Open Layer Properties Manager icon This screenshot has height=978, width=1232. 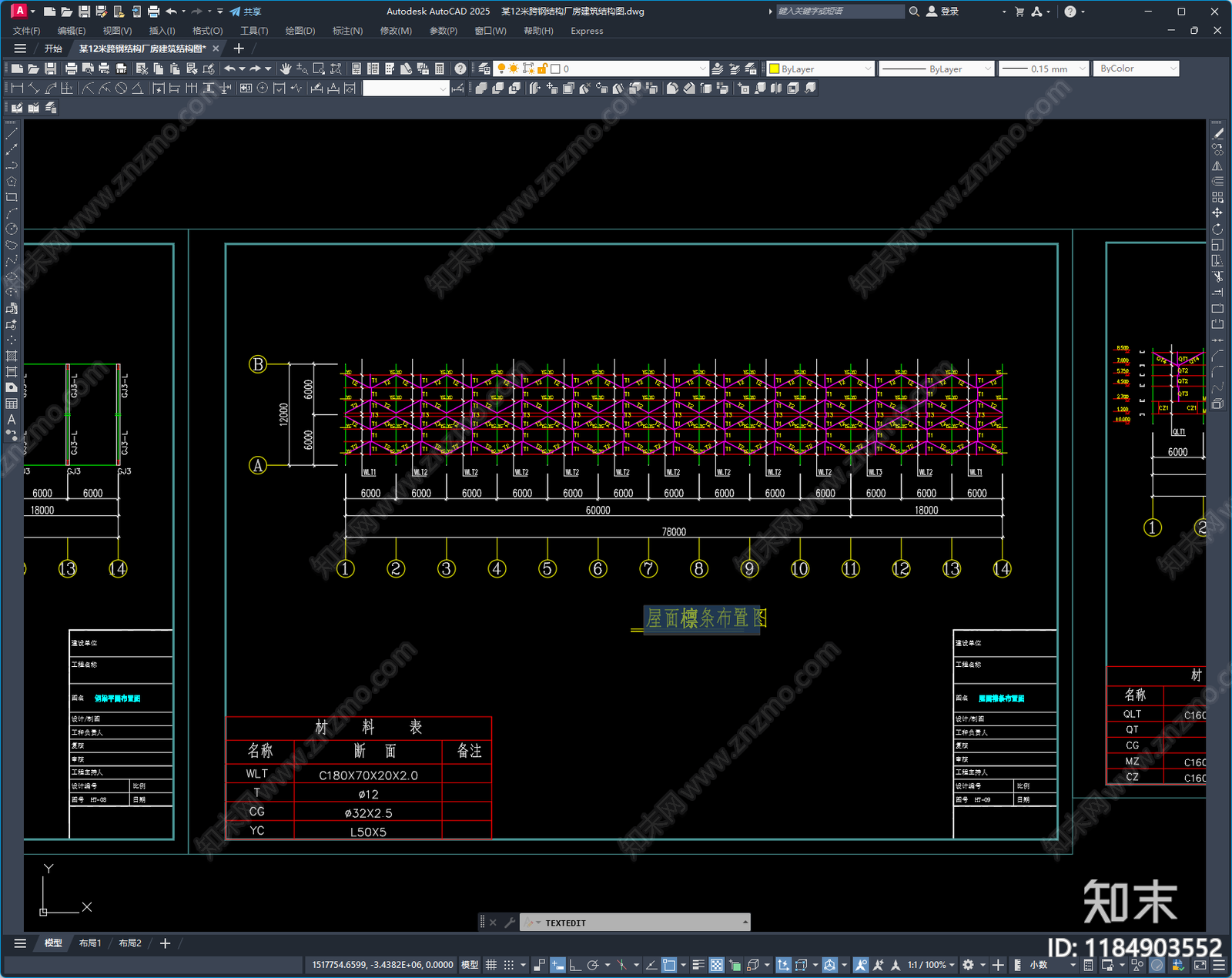[484, 69]
